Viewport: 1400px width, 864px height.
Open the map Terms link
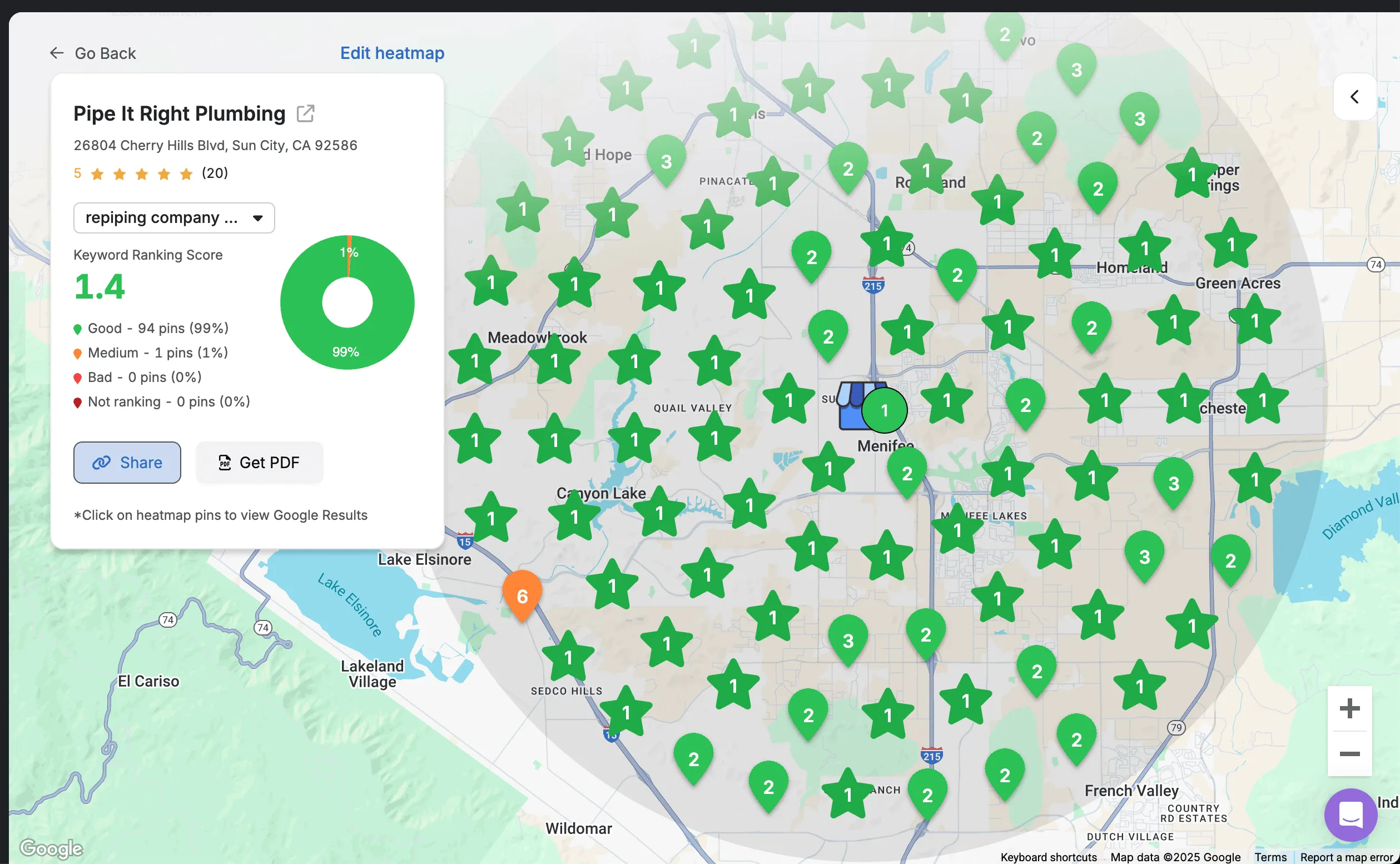point(1270,857)
